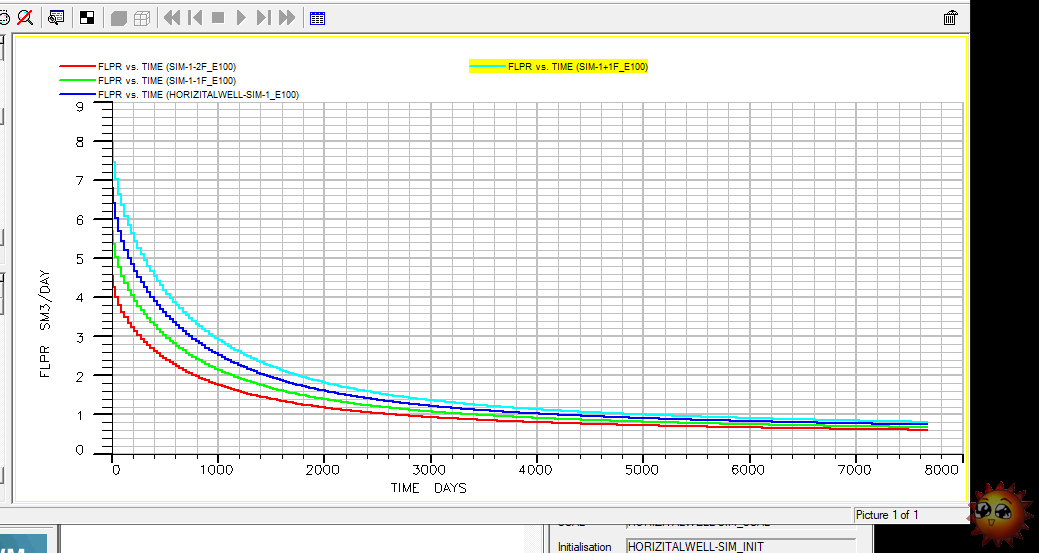The height and width of the screenshot is (553, 1039).
Task: Click the play forward triangle button
Action: tap(241, 18)
